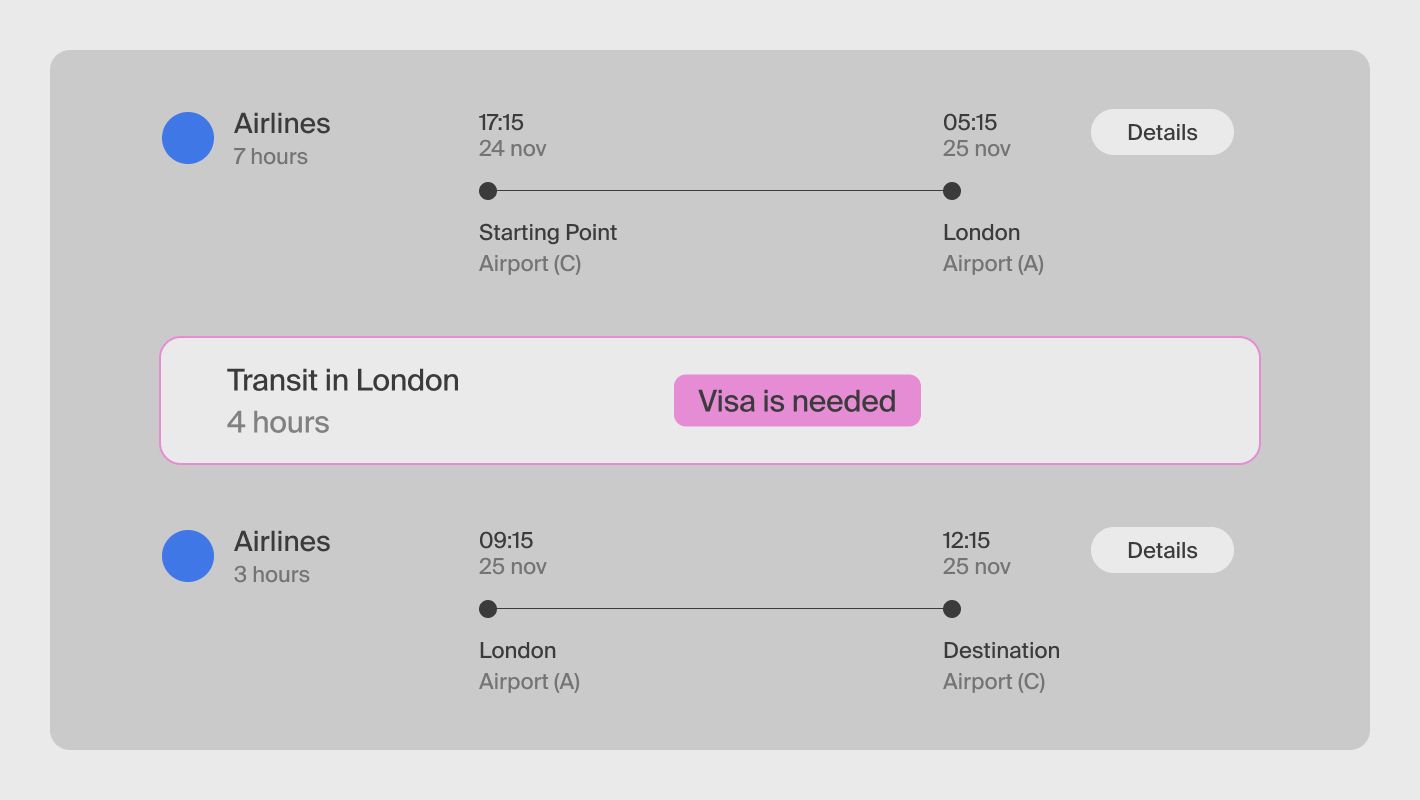Open Details for the 7 hours flight
This screenshot has height=800, width=1420.
point(1162,132)
